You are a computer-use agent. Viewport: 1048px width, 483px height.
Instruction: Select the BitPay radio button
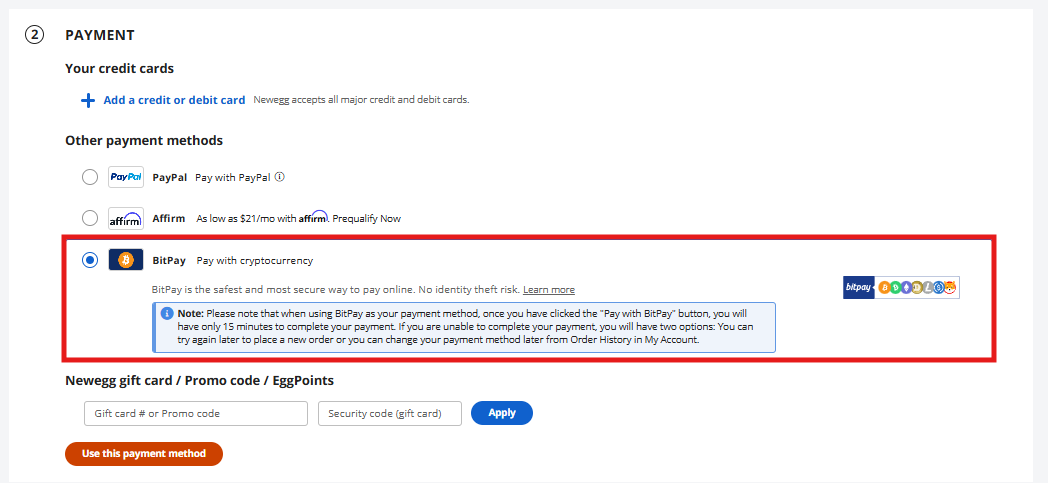[x=90, y=260]
